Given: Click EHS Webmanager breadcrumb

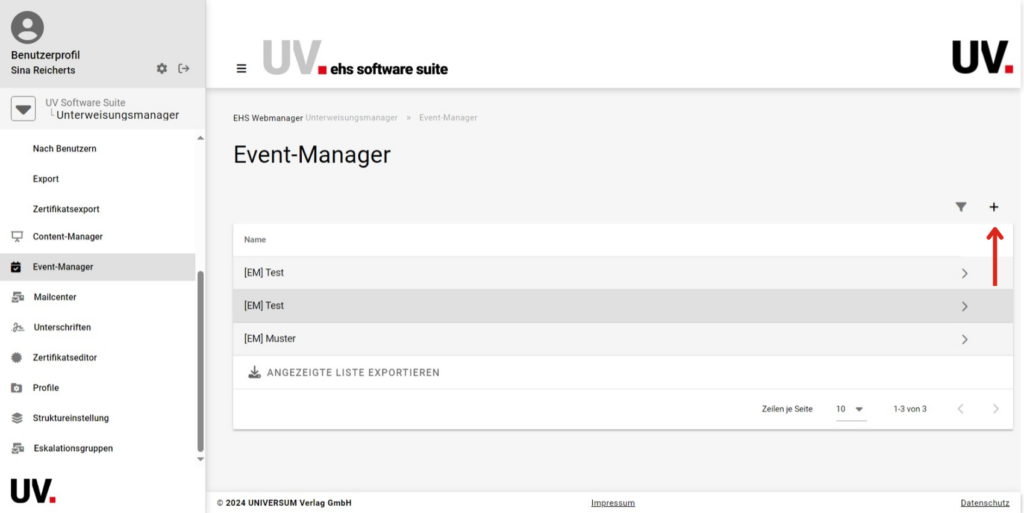Looking at the screenshot, I should coord(267,118).
